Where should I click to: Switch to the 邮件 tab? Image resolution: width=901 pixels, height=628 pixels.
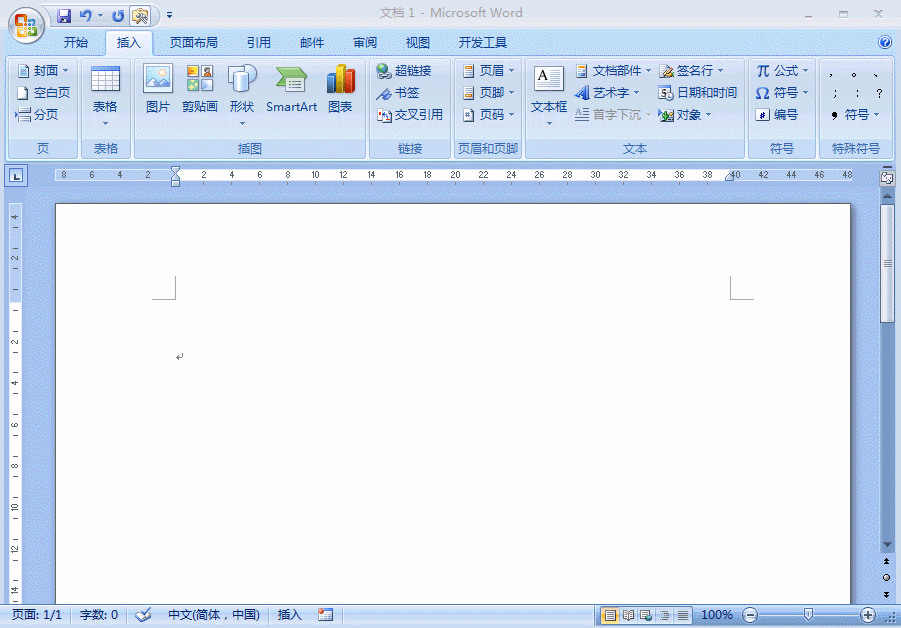coord(312,43)
